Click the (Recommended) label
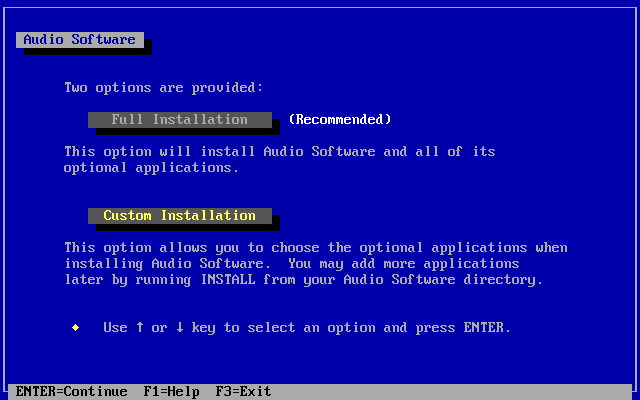 340,119
